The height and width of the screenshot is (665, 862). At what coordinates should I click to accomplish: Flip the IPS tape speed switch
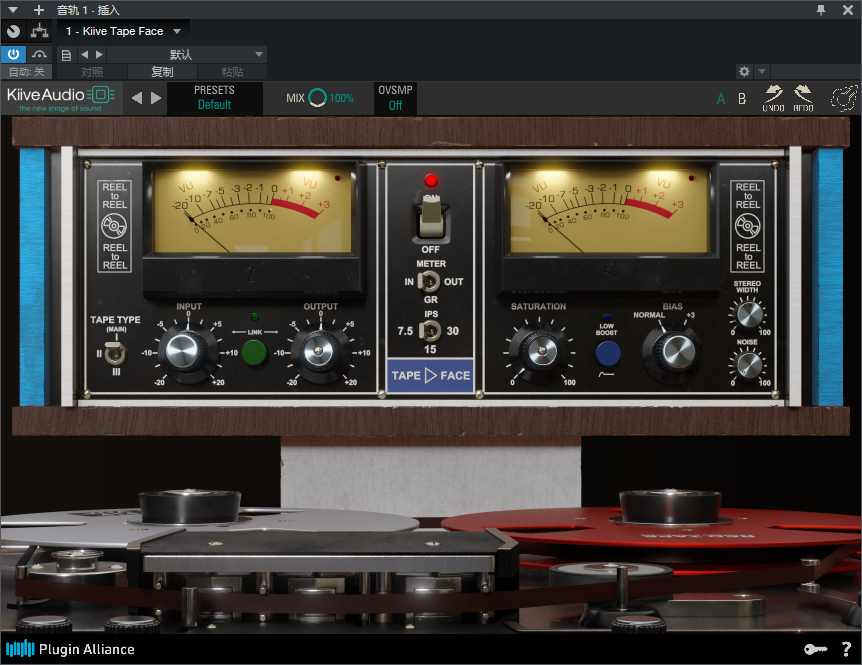[430, 331]
